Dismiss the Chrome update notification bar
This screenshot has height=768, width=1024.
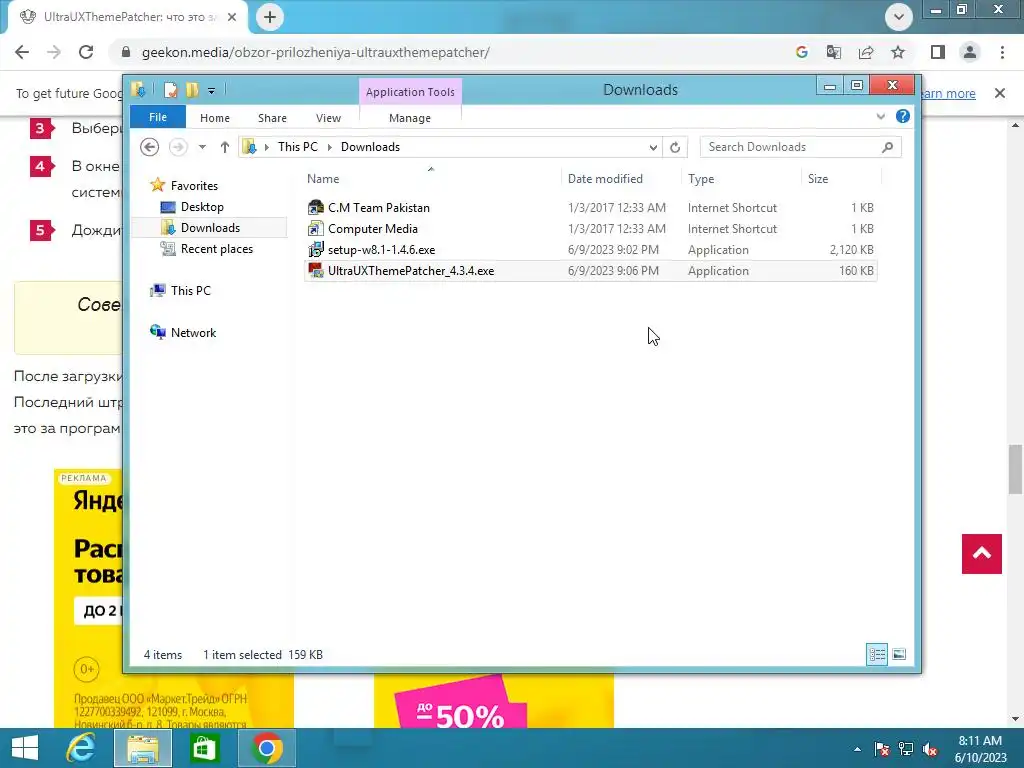[x=1000, y=93]
